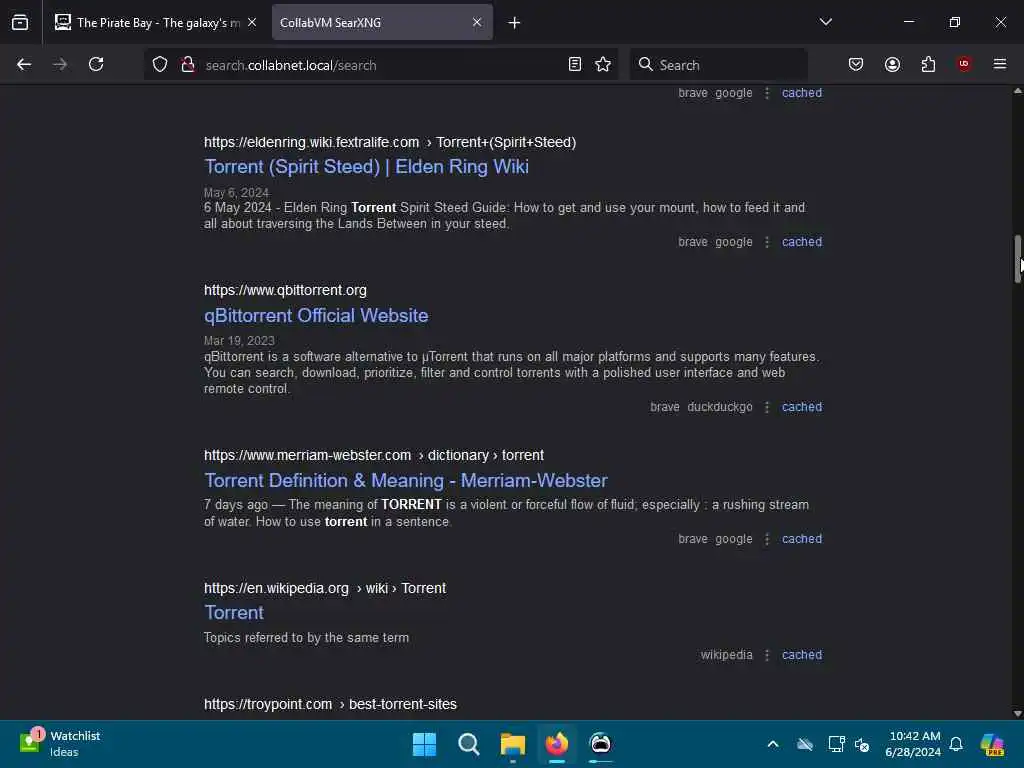Click Firefox taskbar icon
Image resolution: width=1024 pixels, height=768 pixels.
point(557,744)
